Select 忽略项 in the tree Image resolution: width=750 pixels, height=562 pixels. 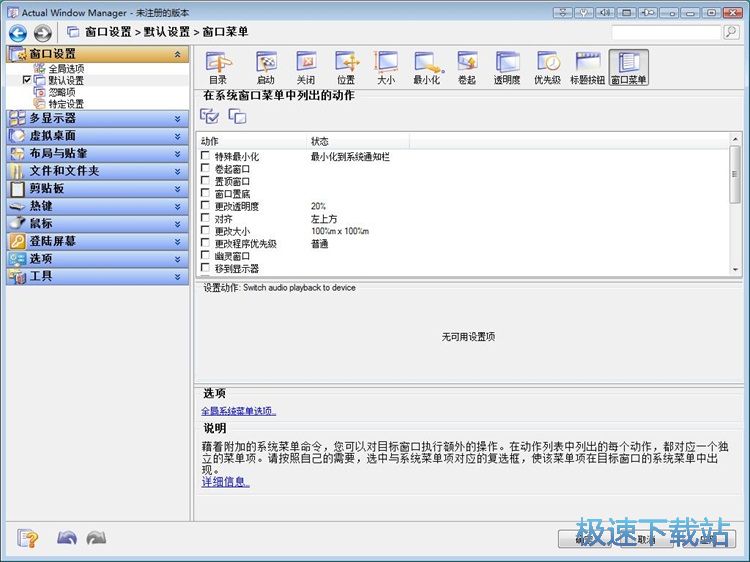tap(62, 92)
